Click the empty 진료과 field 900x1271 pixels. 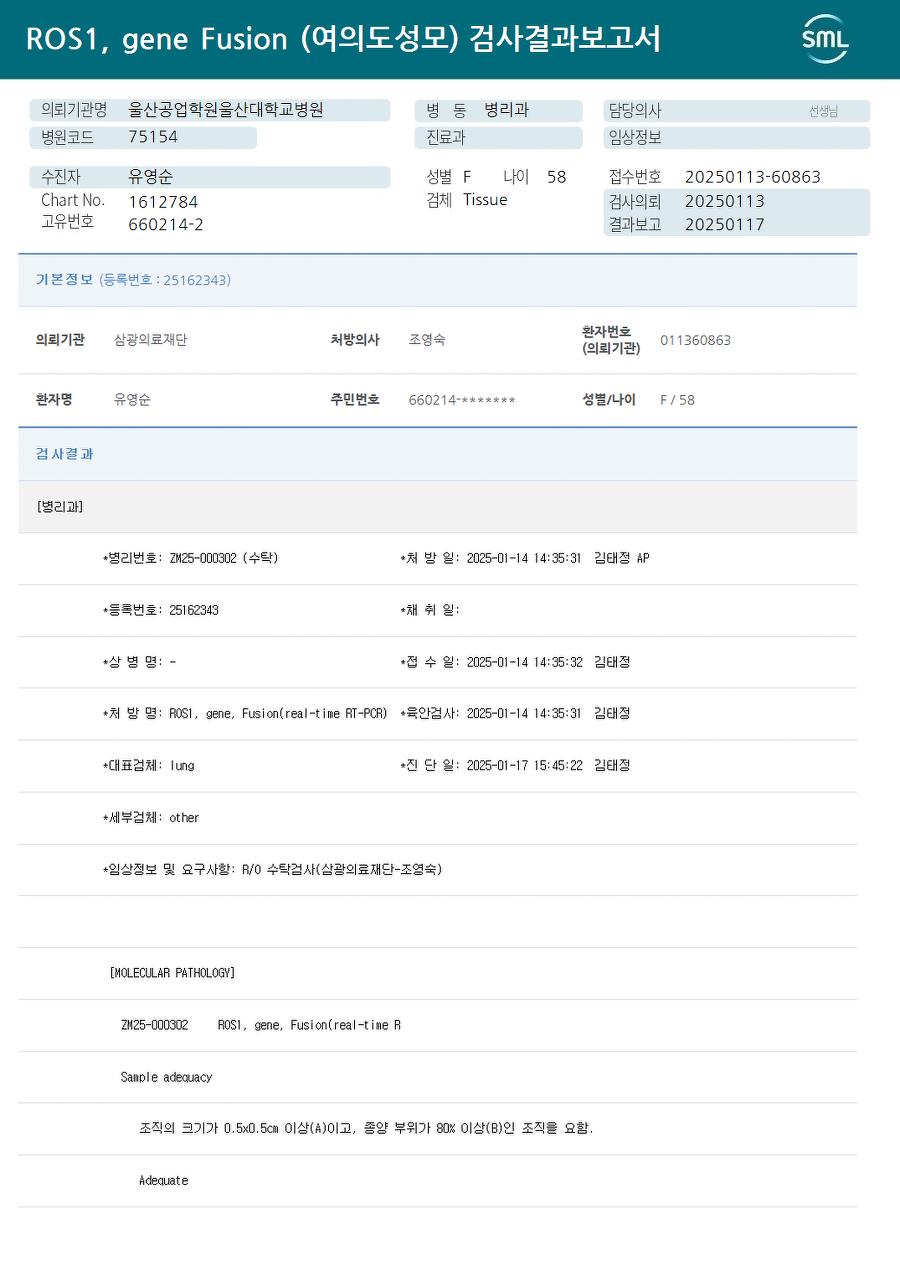pos(498,138)
